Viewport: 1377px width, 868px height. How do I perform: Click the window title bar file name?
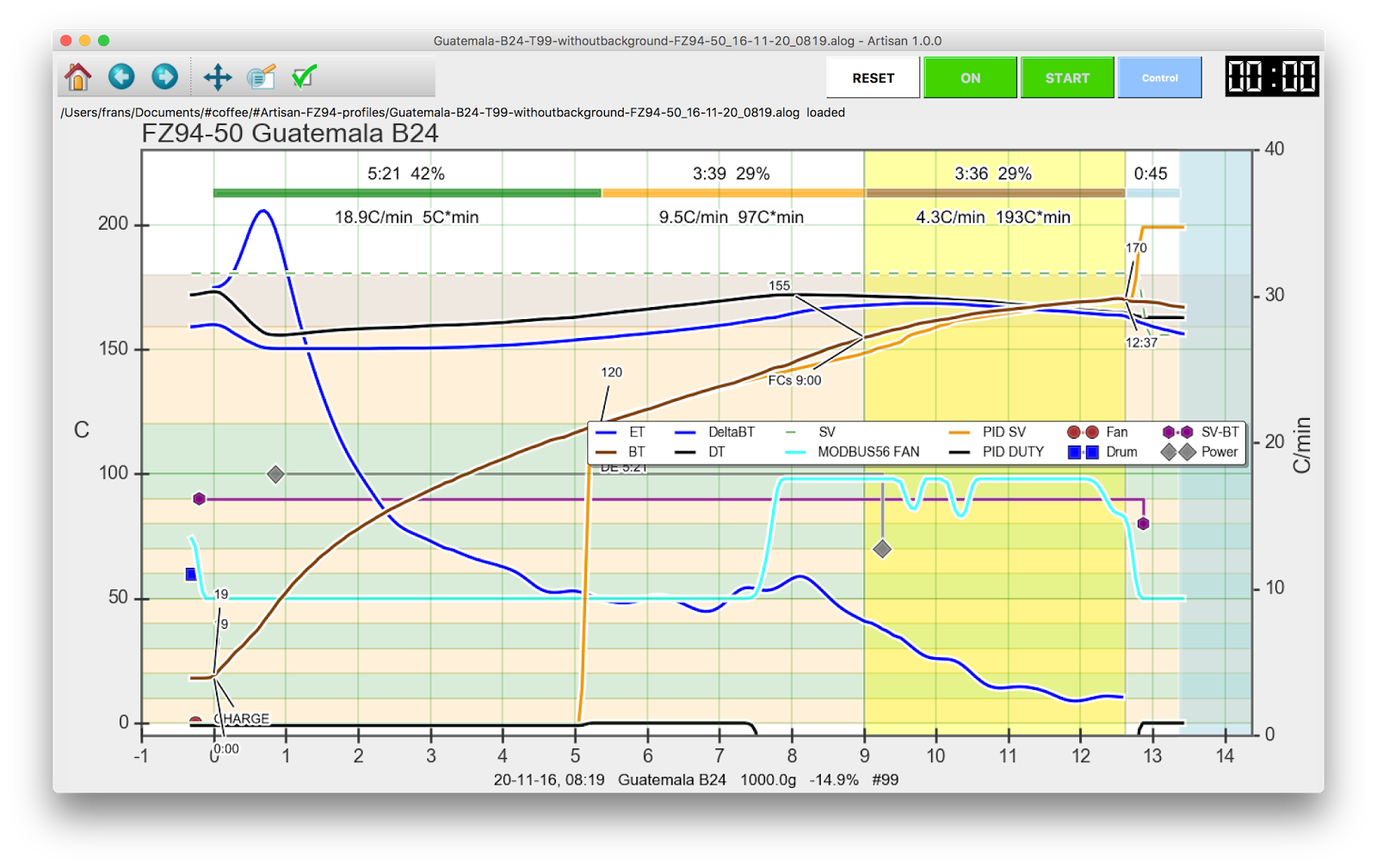(x=688, y=40)
